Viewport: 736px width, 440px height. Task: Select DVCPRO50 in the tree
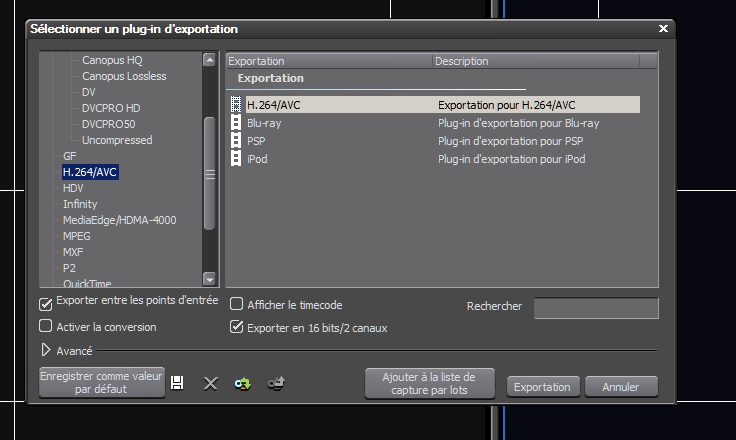click(x=108, y=124)
